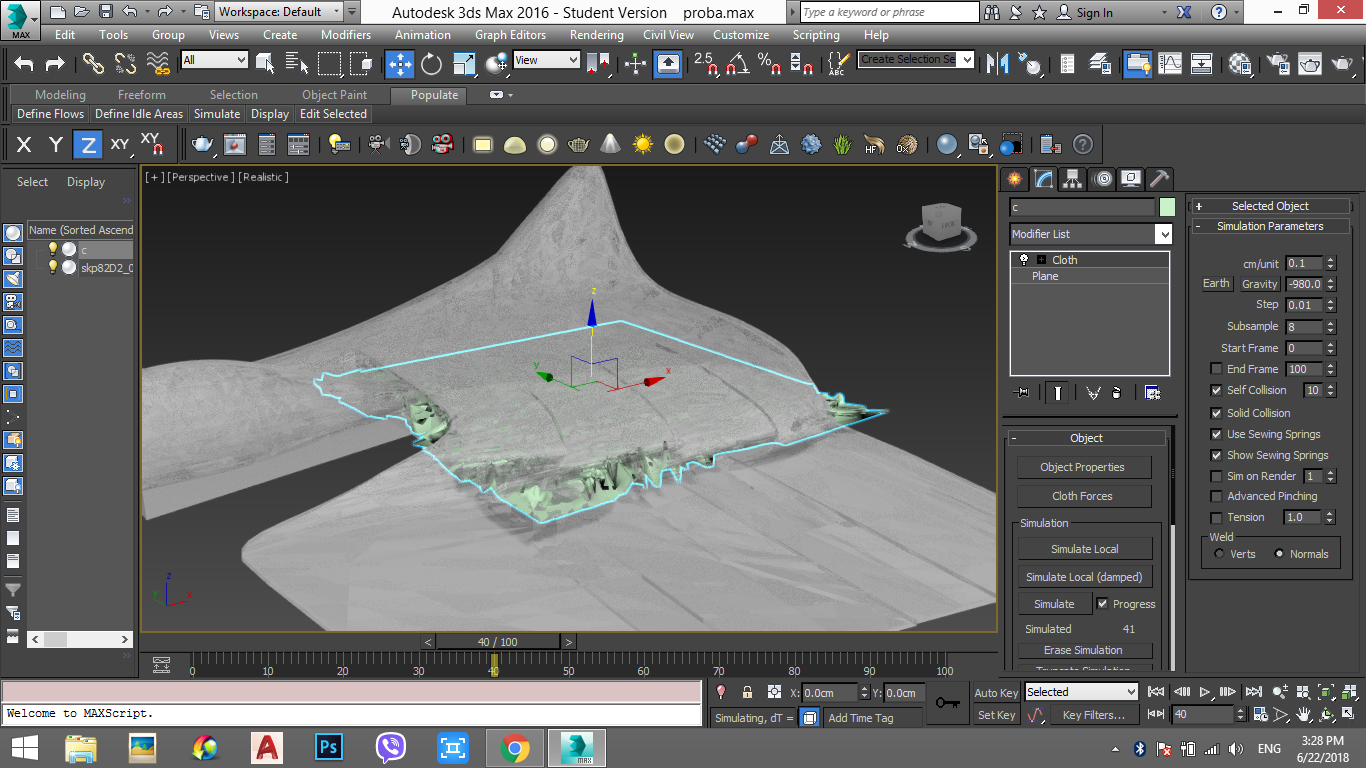
Task: Open the Hierarchy command panel tab
Action: (x=1073, y=179)
